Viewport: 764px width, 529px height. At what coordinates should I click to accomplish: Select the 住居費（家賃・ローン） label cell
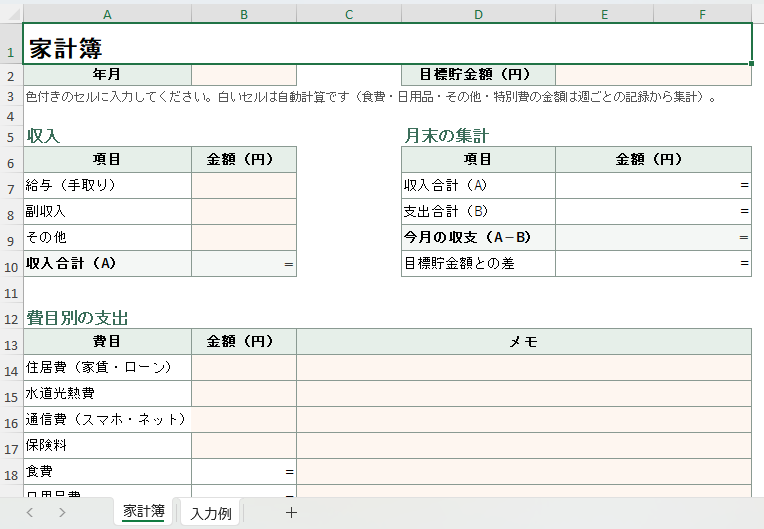coord(107,368)
